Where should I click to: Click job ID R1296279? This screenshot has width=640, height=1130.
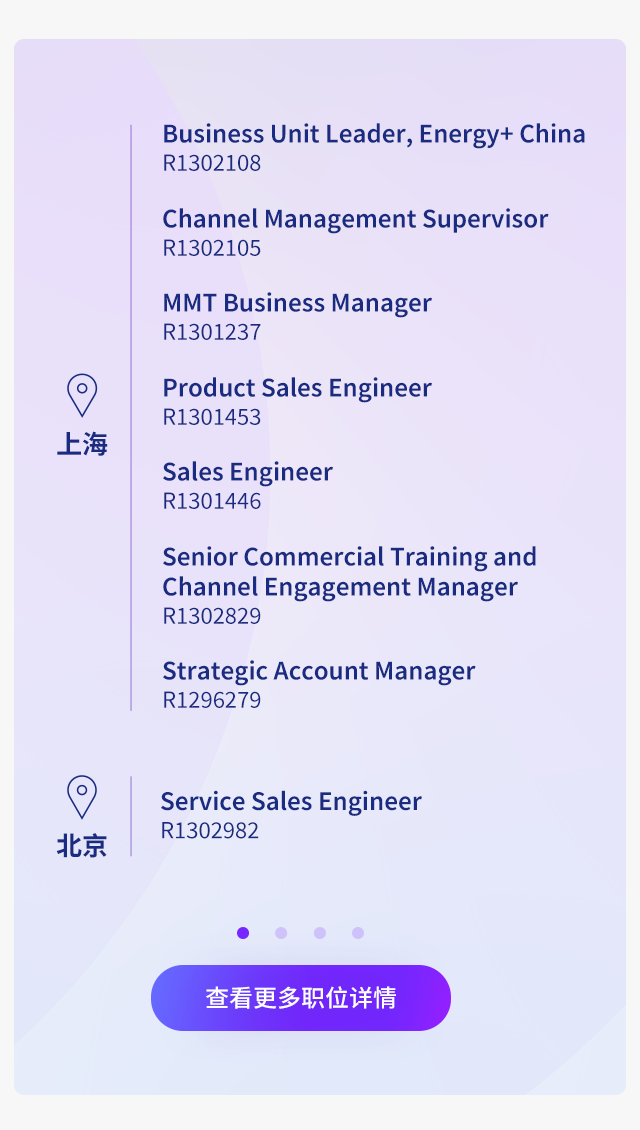[x=212, y=700]
